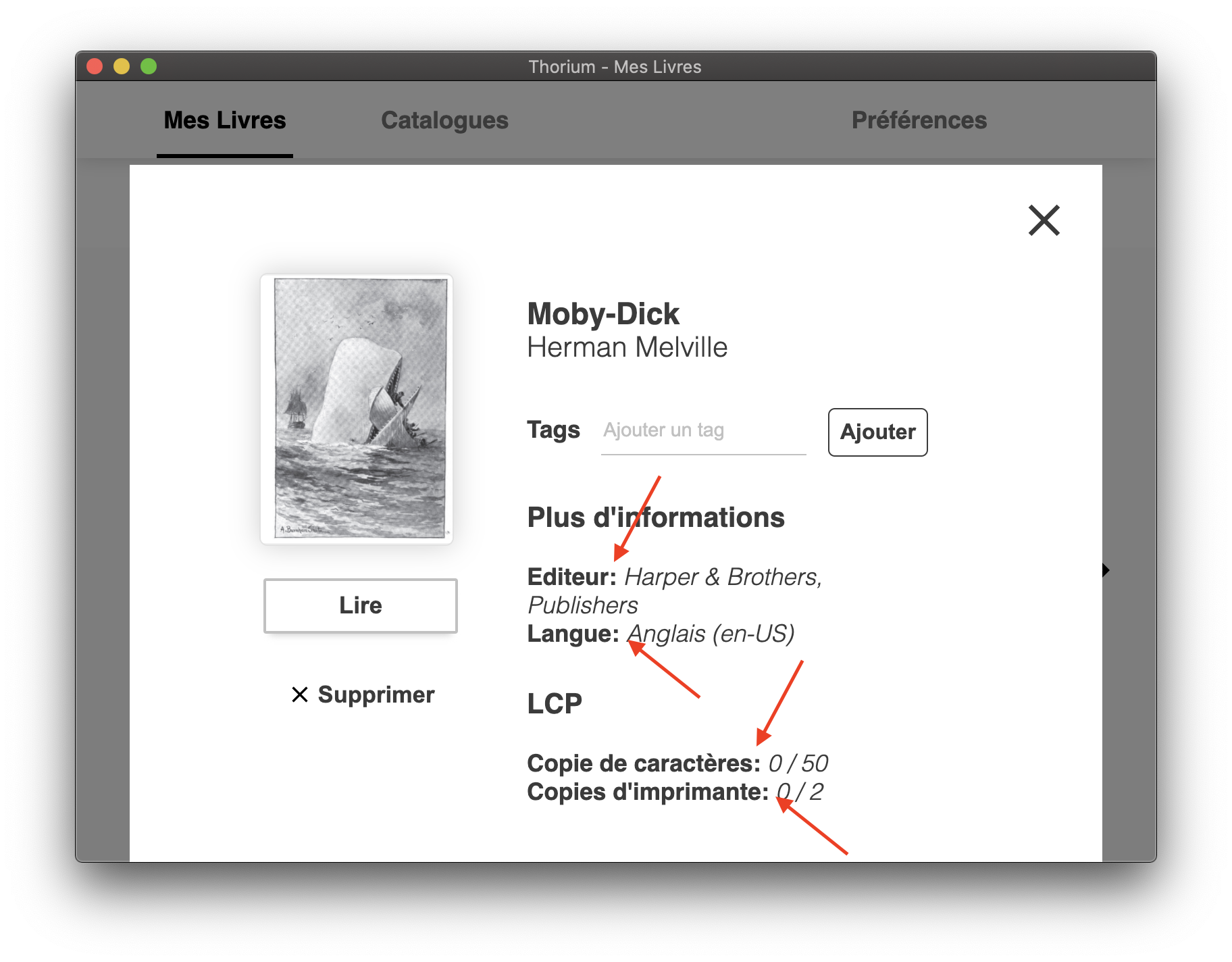Click the red close window button
The width and height of the screenshot is (1232, 962).
(95, 66)
